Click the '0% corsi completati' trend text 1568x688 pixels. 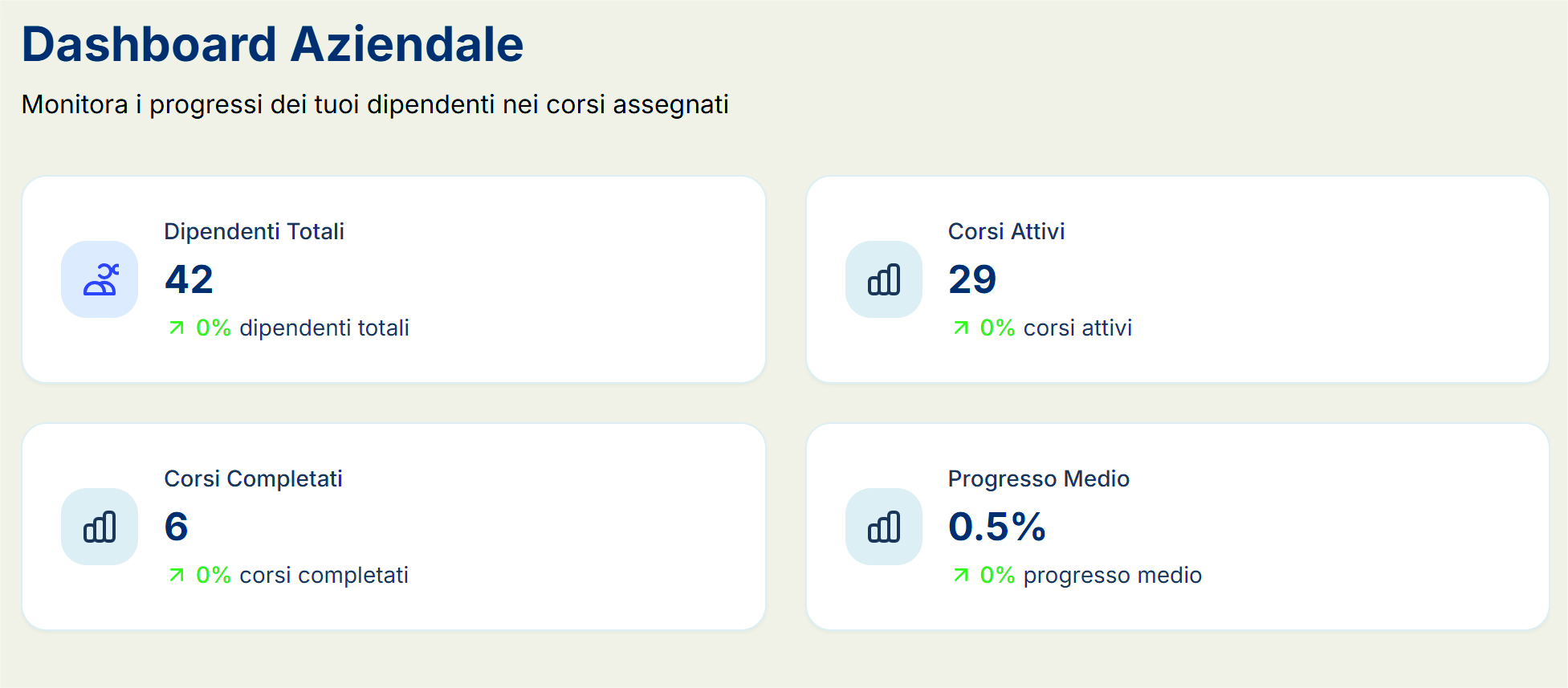tap(303, 575)
